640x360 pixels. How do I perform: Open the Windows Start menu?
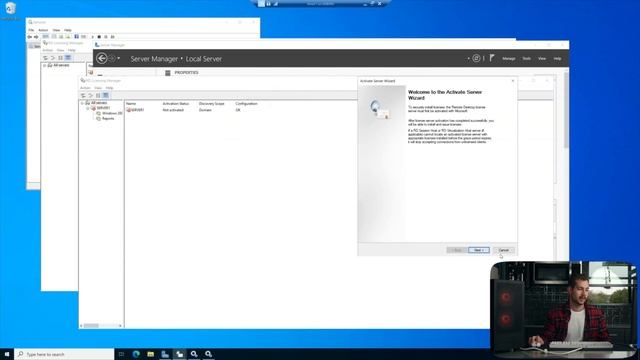coord(7,354)
